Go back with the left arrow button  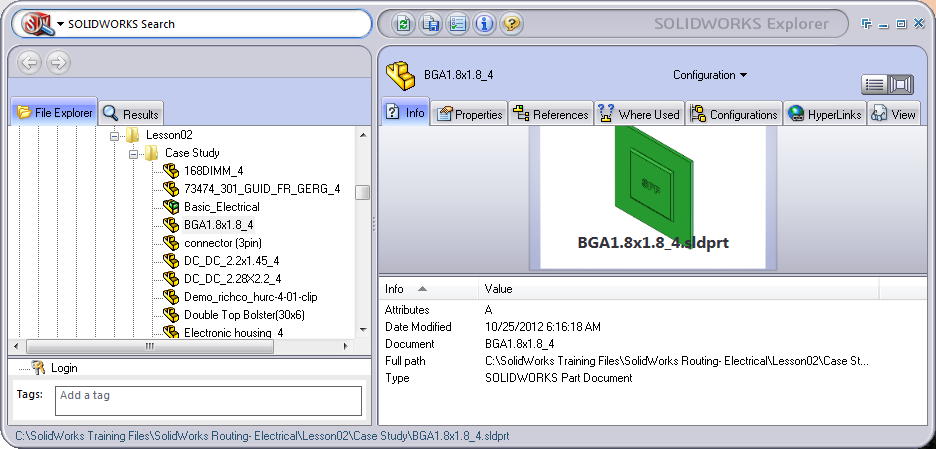click(29, 62)
